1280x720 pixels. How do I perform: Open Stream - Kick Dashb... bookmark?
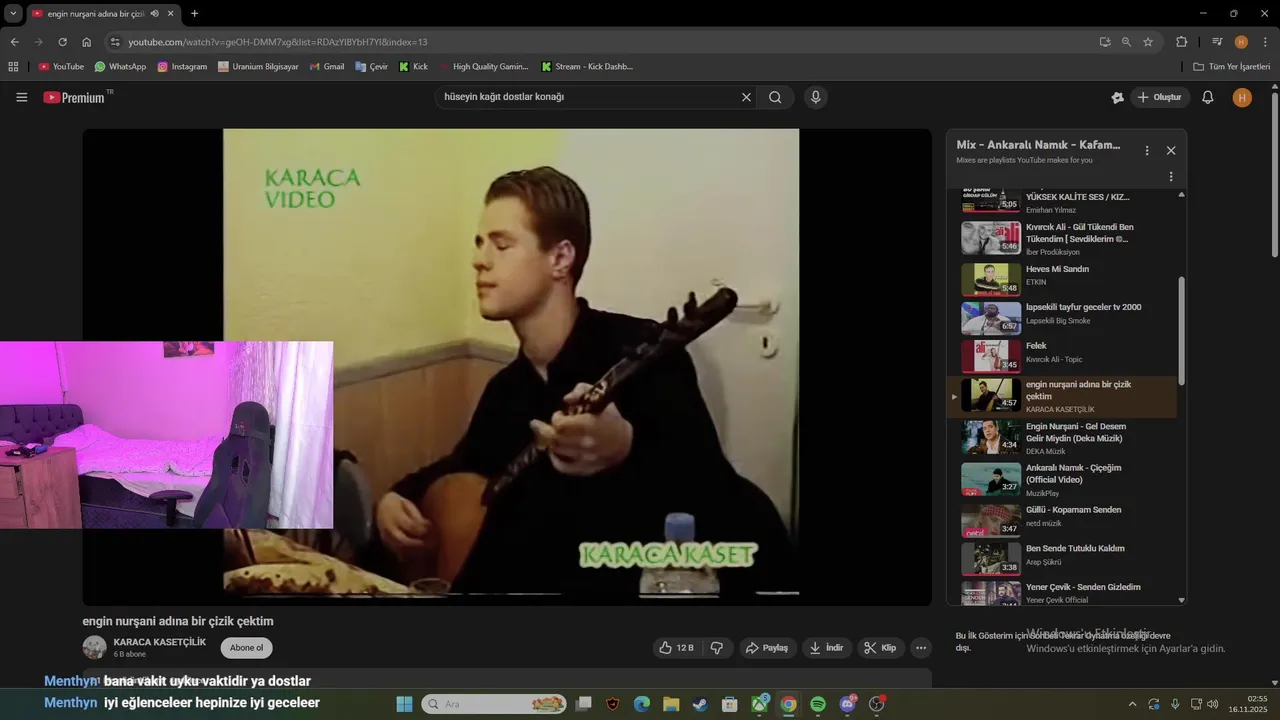click(587, 67)
